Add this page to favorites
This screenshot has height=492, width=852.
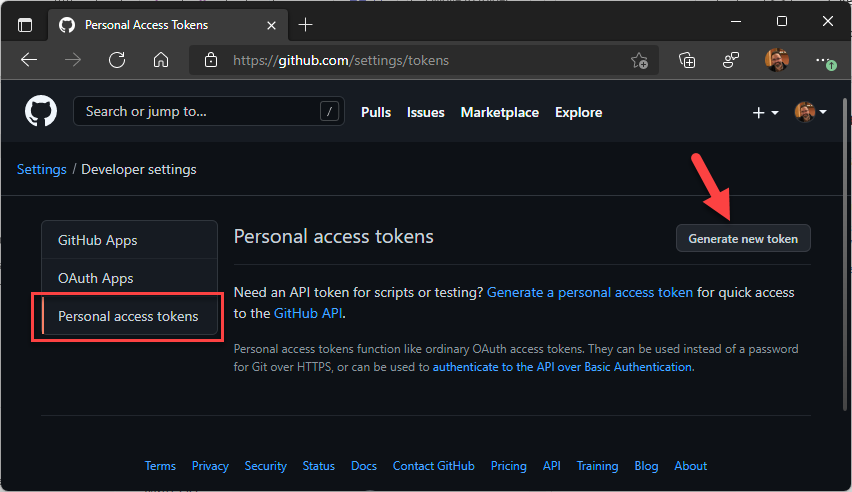click(639, 60)
